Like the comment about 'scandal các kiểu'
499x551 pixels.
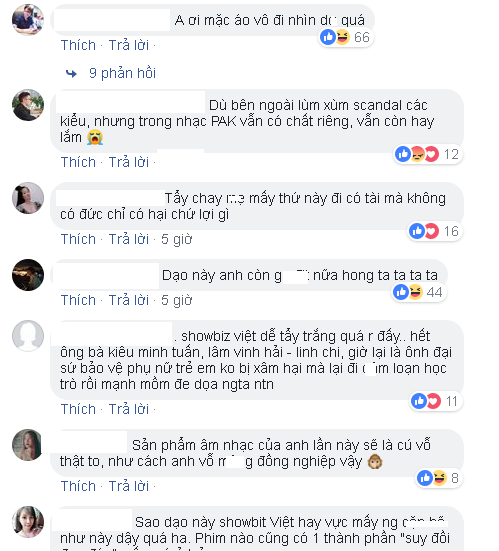[x=78, y=162]
